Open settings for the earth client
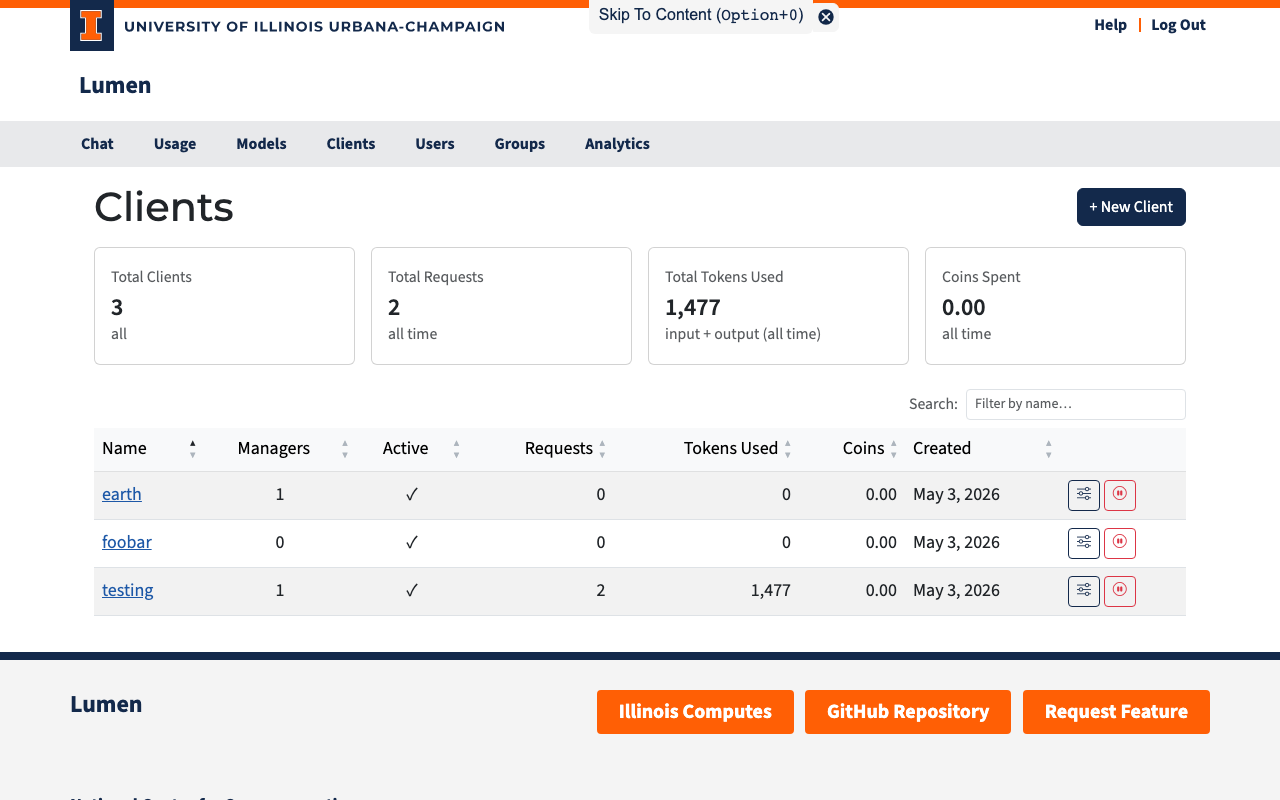This screenshot has width=1280, height=800. point(1084,495)
